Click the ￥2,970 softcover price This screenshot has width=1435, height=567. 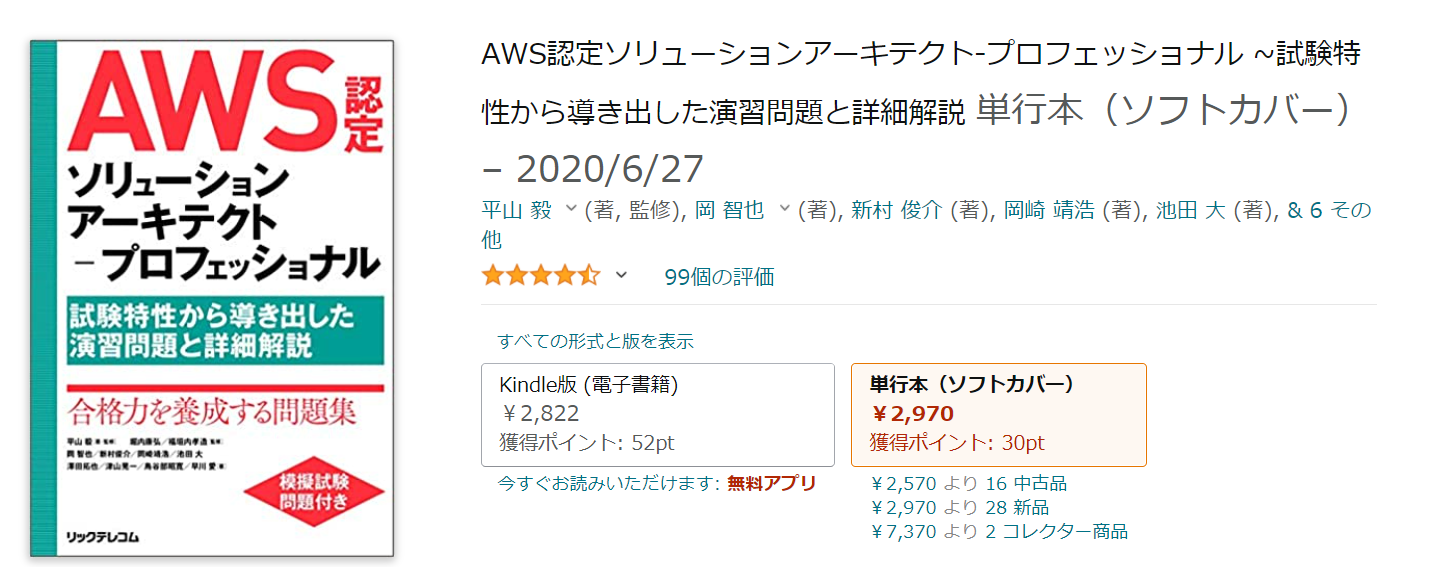pos(913,414)
